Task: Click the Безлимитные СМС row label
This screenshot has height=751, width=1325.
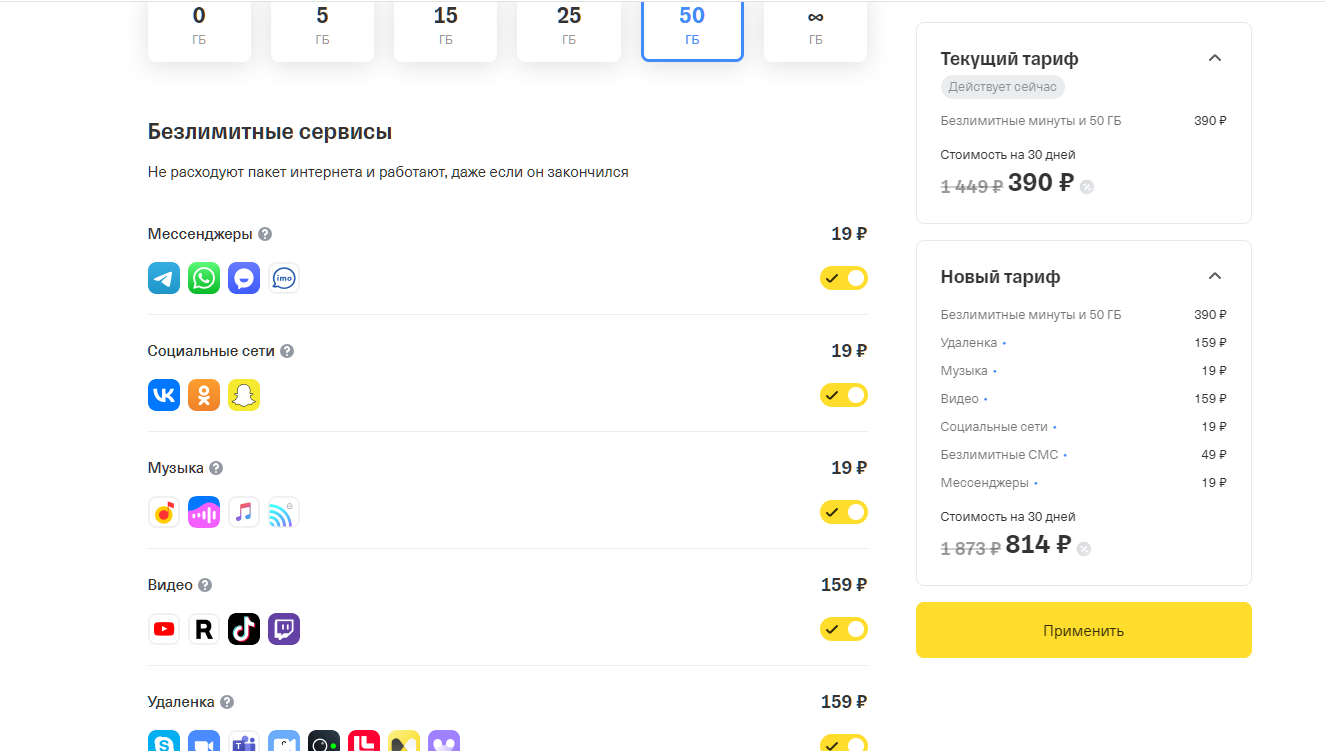Action: click(999, 454)
